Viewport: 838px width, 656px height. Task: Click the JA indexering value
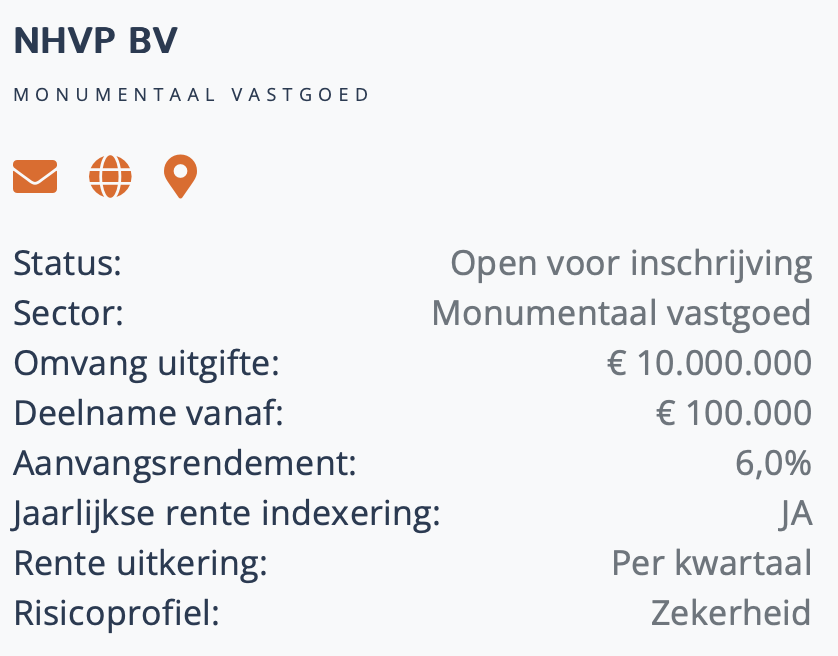[x=795, y=513]
